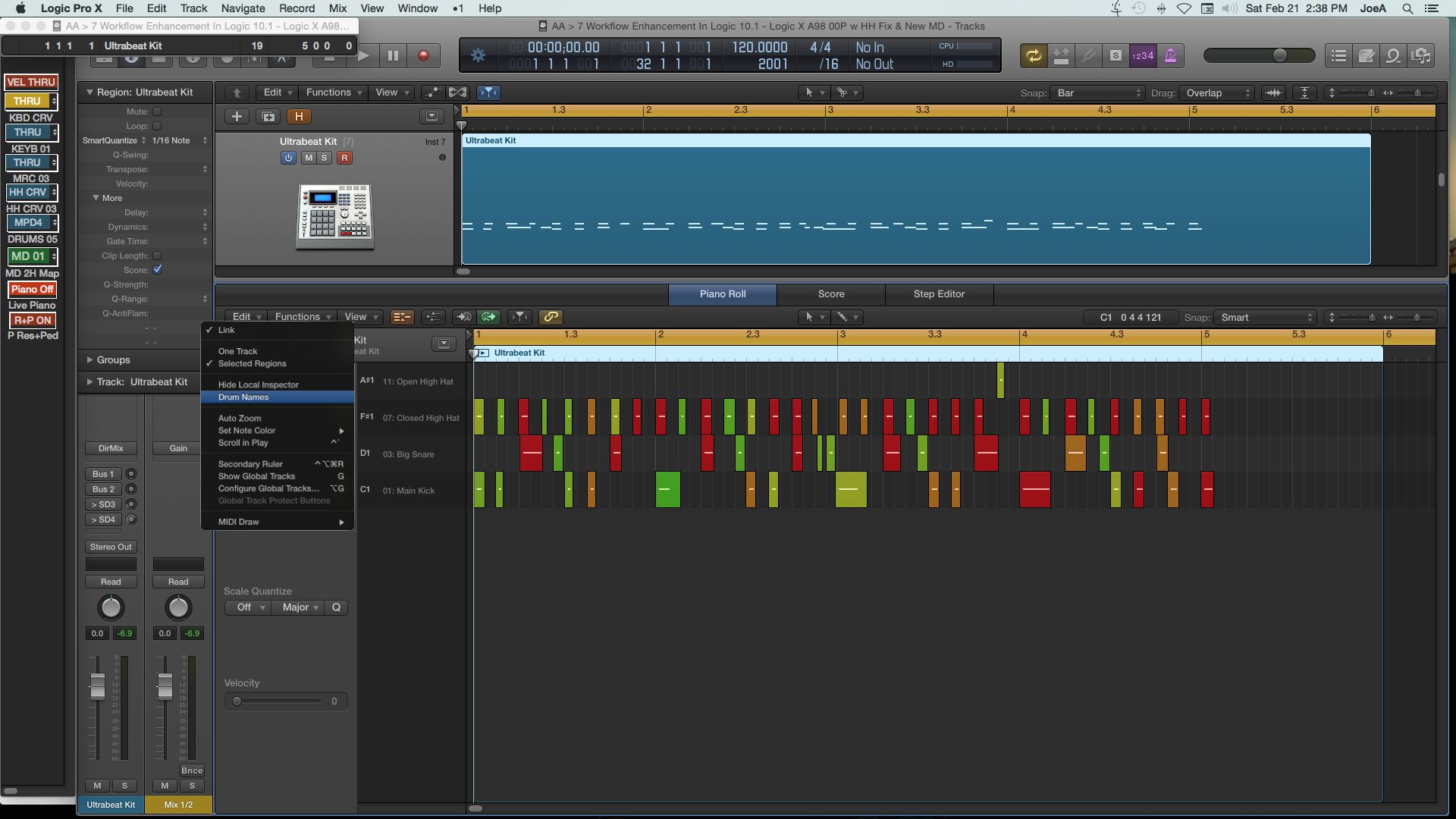Click the Pause transport button
1456x819 pixels.
[x=393, y=55]
